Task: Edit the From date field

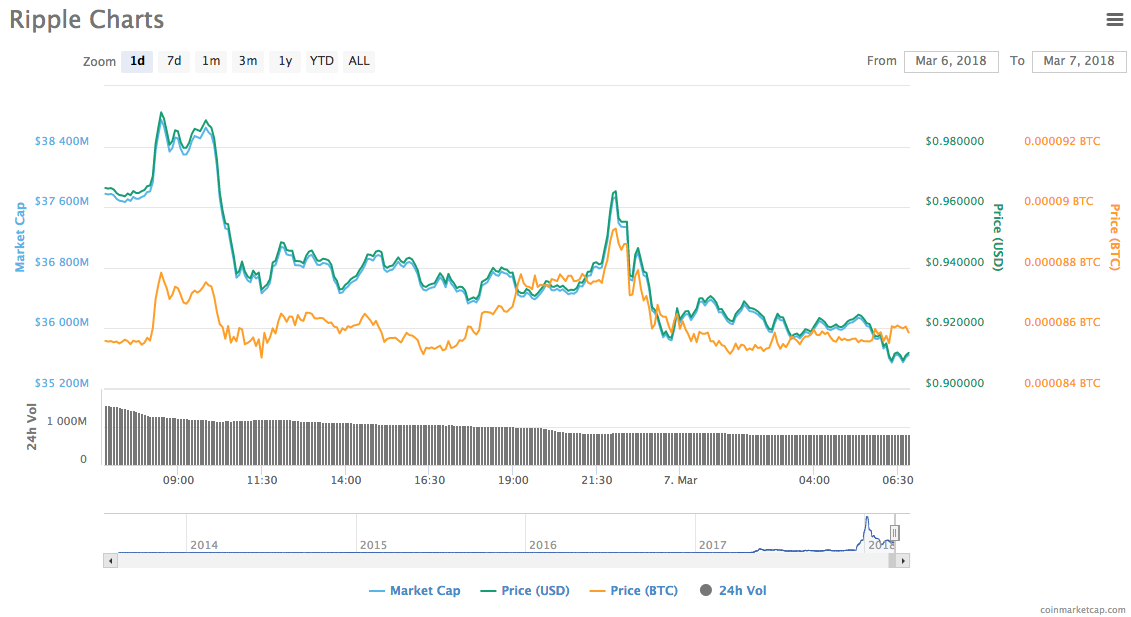Action: [x=951, y=61]
